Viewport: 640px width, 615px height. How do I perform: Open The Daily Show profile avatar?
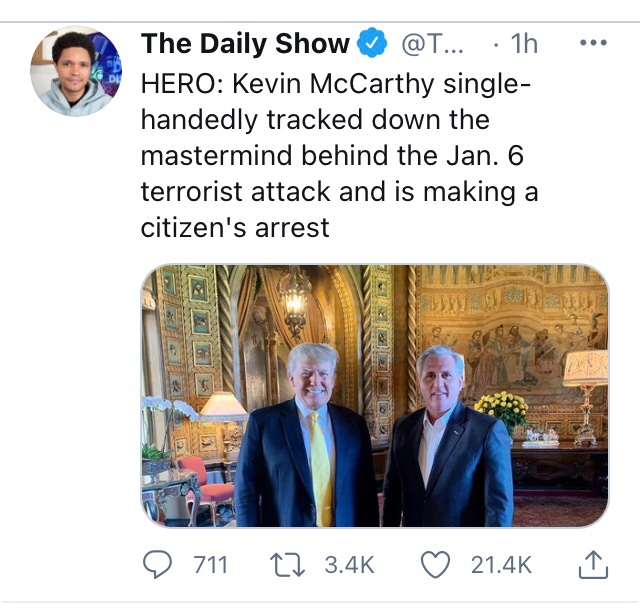click(76, 71)
